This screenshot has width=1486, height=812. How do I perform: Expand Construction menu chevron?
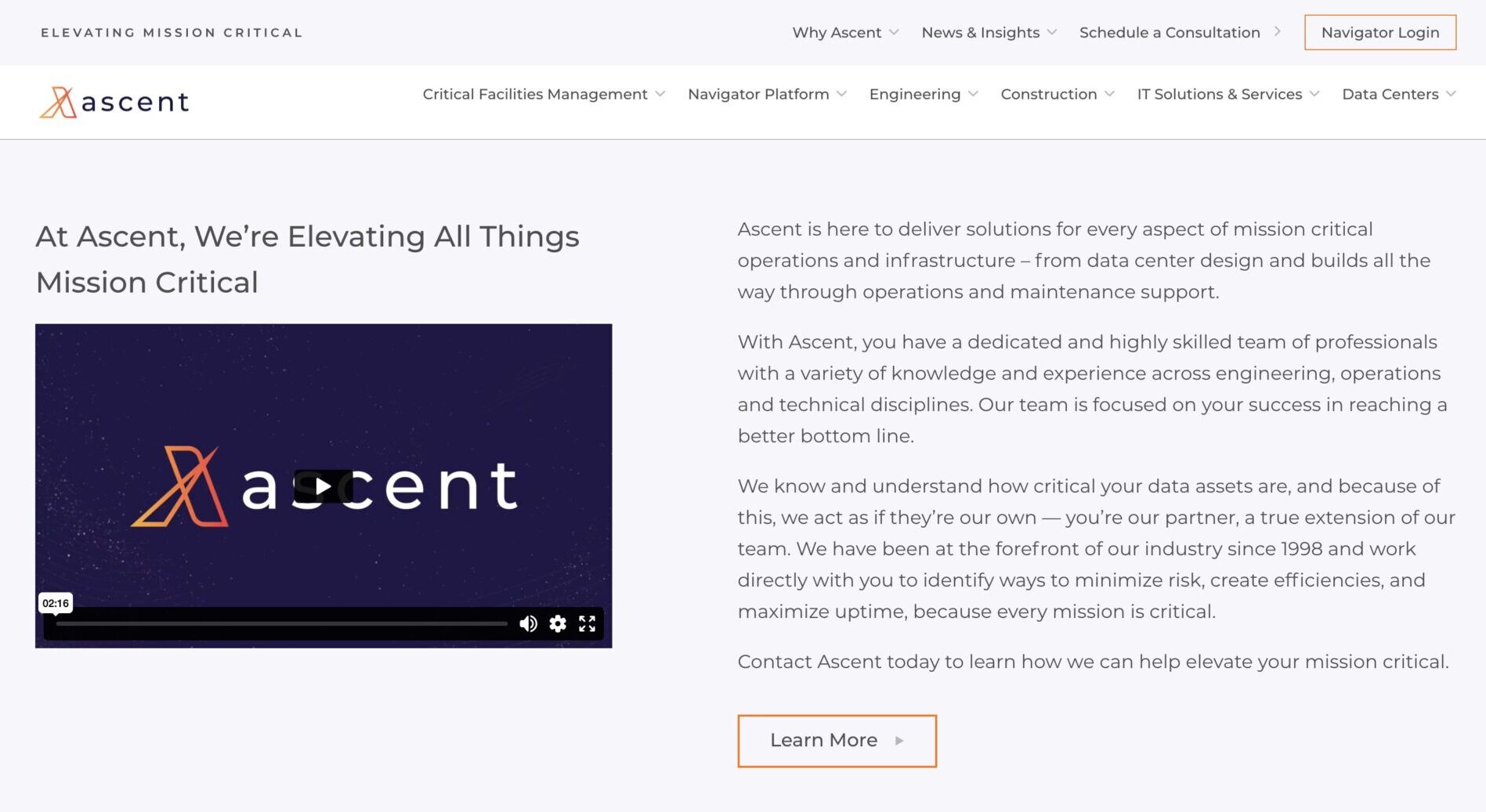[x=1109, y=94]
